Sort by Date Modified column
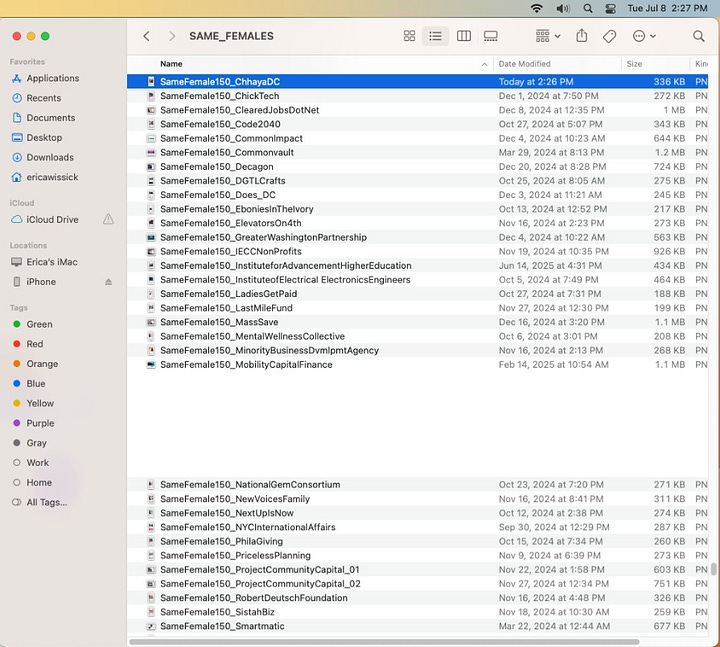720x647 pixels. 524,64
